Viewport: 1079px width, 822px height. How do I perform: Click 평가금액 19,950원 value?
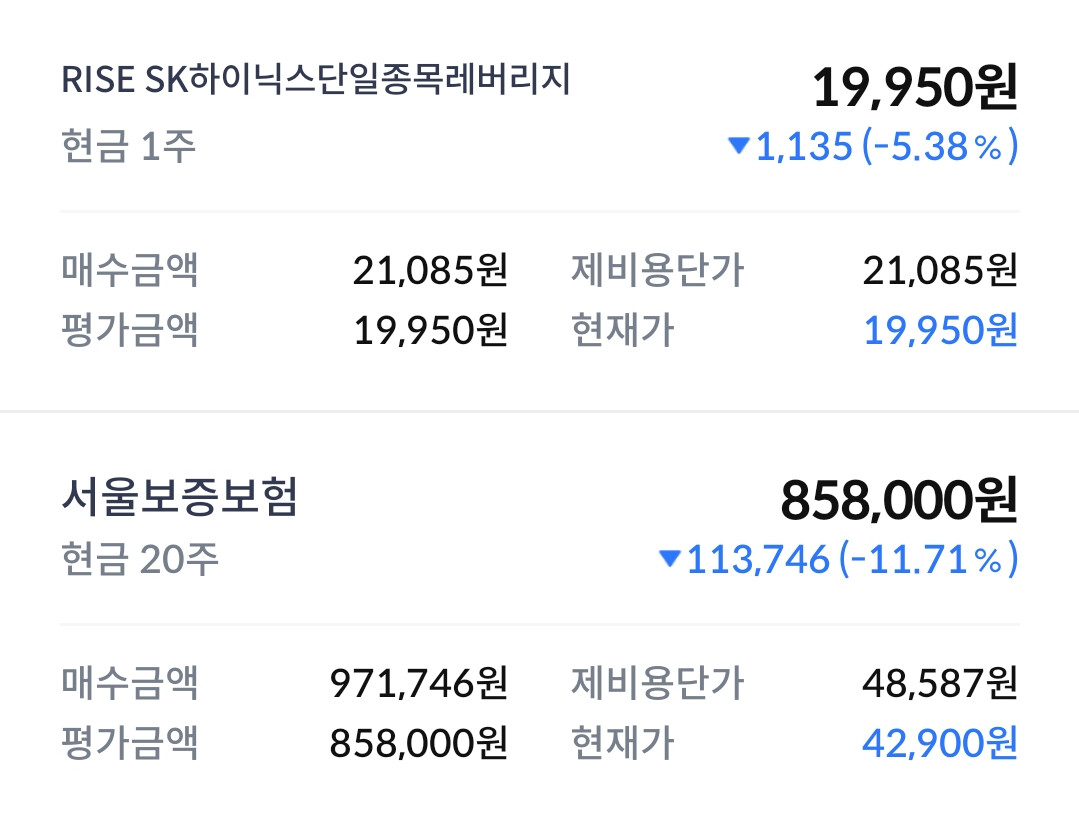point(431,329)
